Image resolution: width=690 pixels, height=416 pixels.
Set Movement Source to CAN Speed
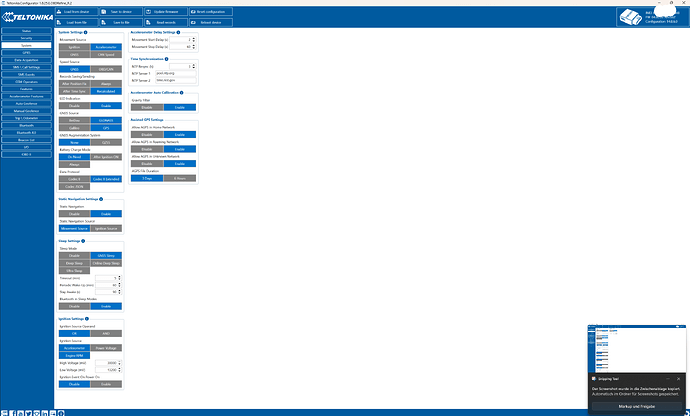(106, 55)
